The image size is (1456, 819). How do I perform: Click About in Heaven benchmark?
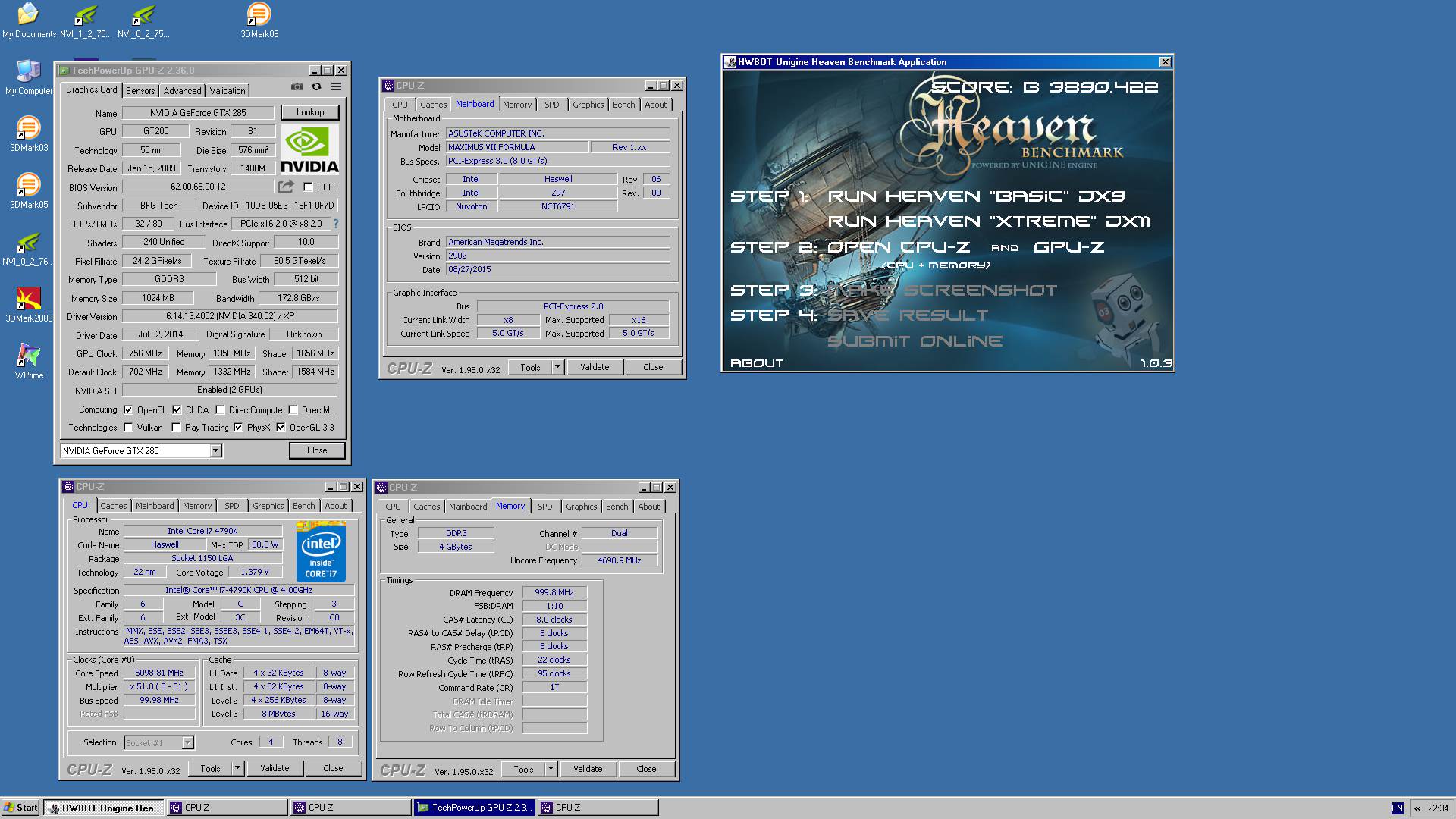coord(757,363)
